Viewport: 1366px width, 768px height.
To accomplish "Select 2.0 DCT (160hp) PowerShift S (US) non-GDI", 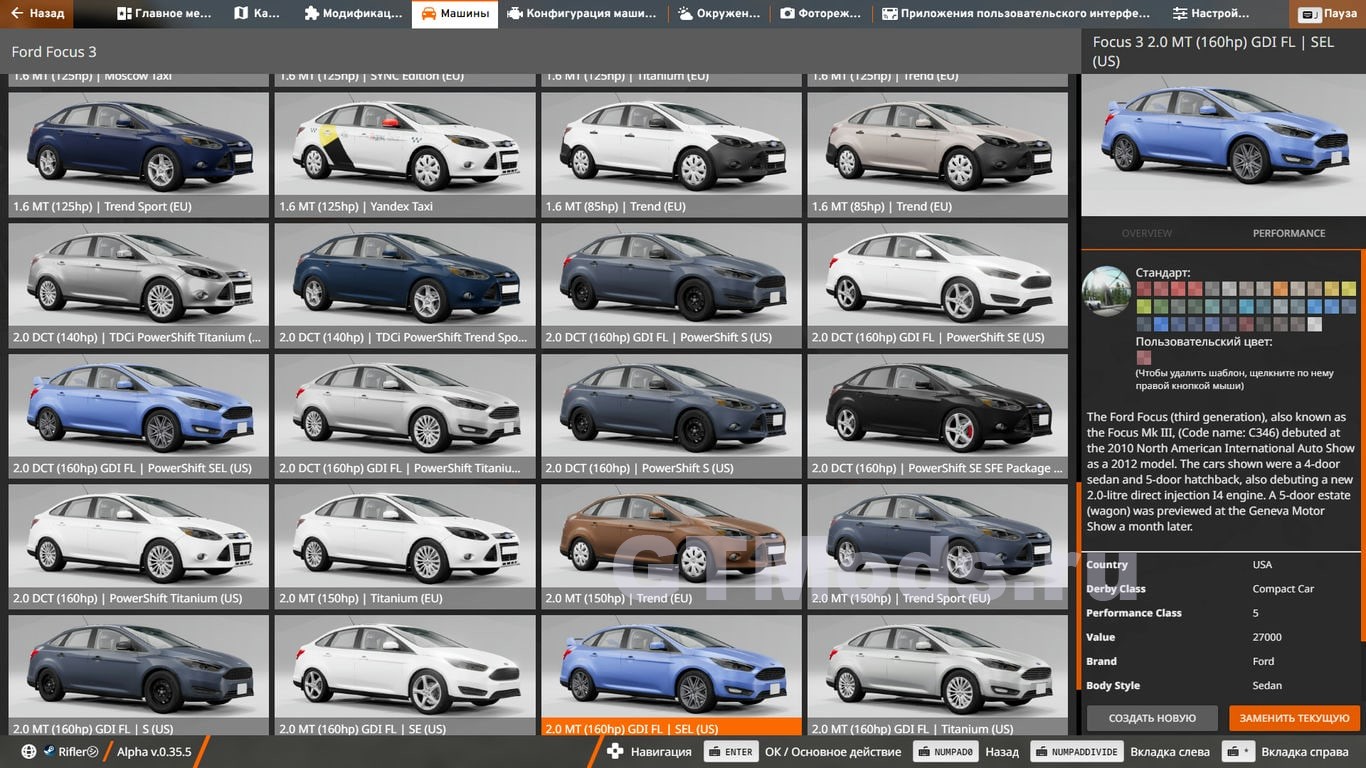I will click(x=671, y=417).
